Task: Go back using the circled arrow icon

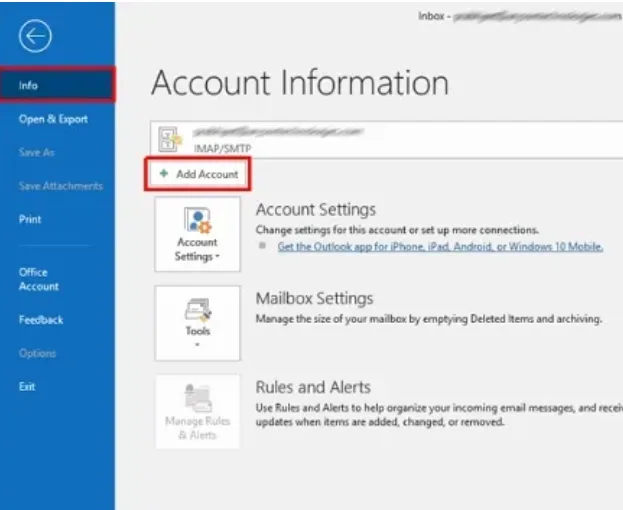Action: point(35,36)
